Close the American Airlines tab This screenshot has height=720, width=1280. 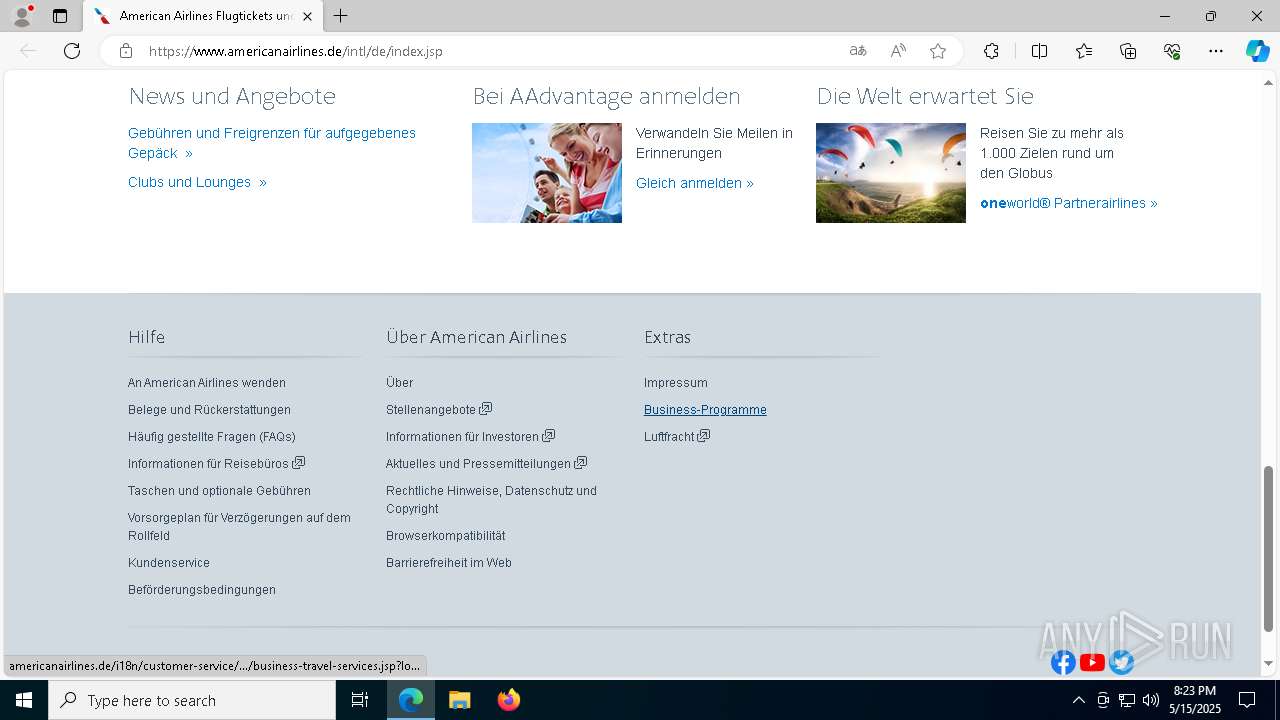(x=307, y=16)
